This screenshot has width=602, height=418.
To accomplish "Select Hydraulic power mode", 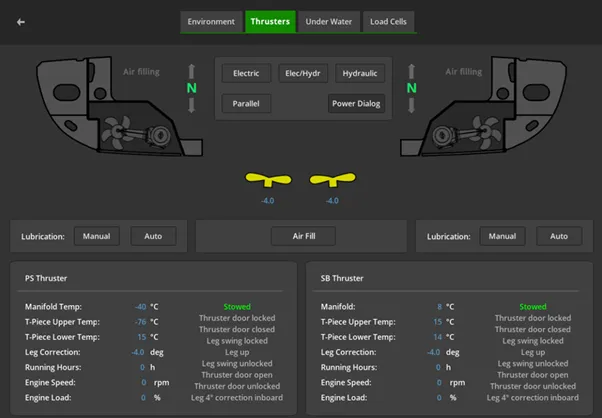I will (x=360, y=73).
